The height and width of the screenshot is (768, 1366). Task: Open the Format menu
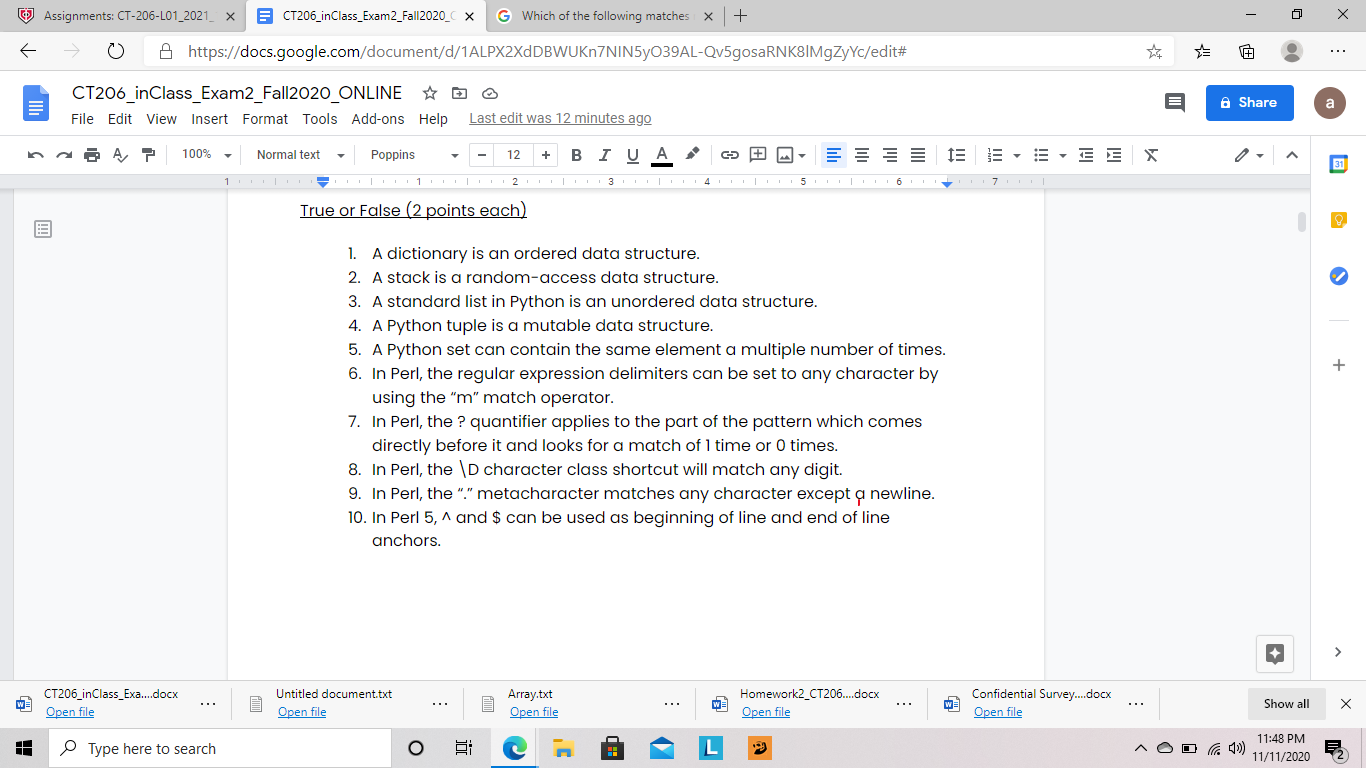[x=264, y=118]
